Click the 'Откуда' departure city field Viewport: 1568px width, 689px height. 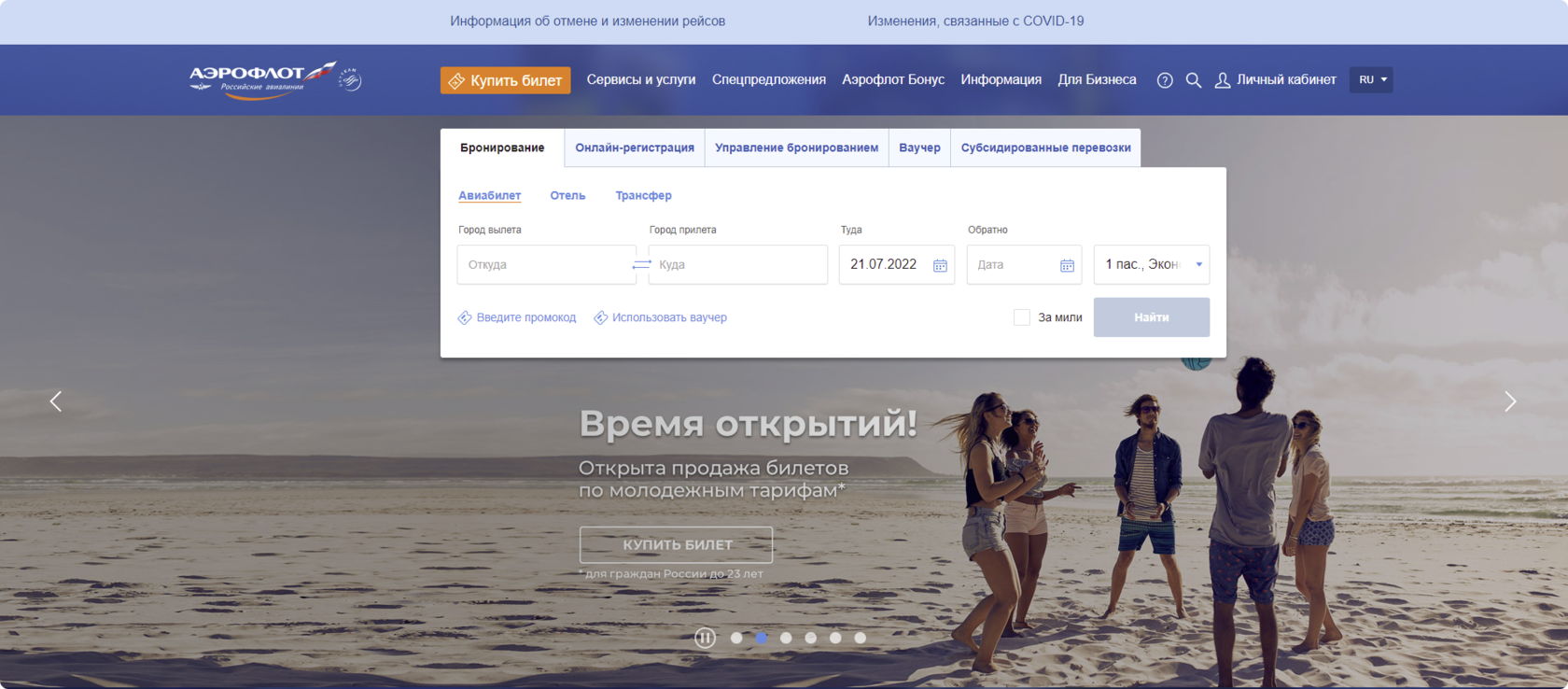coord(546,264)
